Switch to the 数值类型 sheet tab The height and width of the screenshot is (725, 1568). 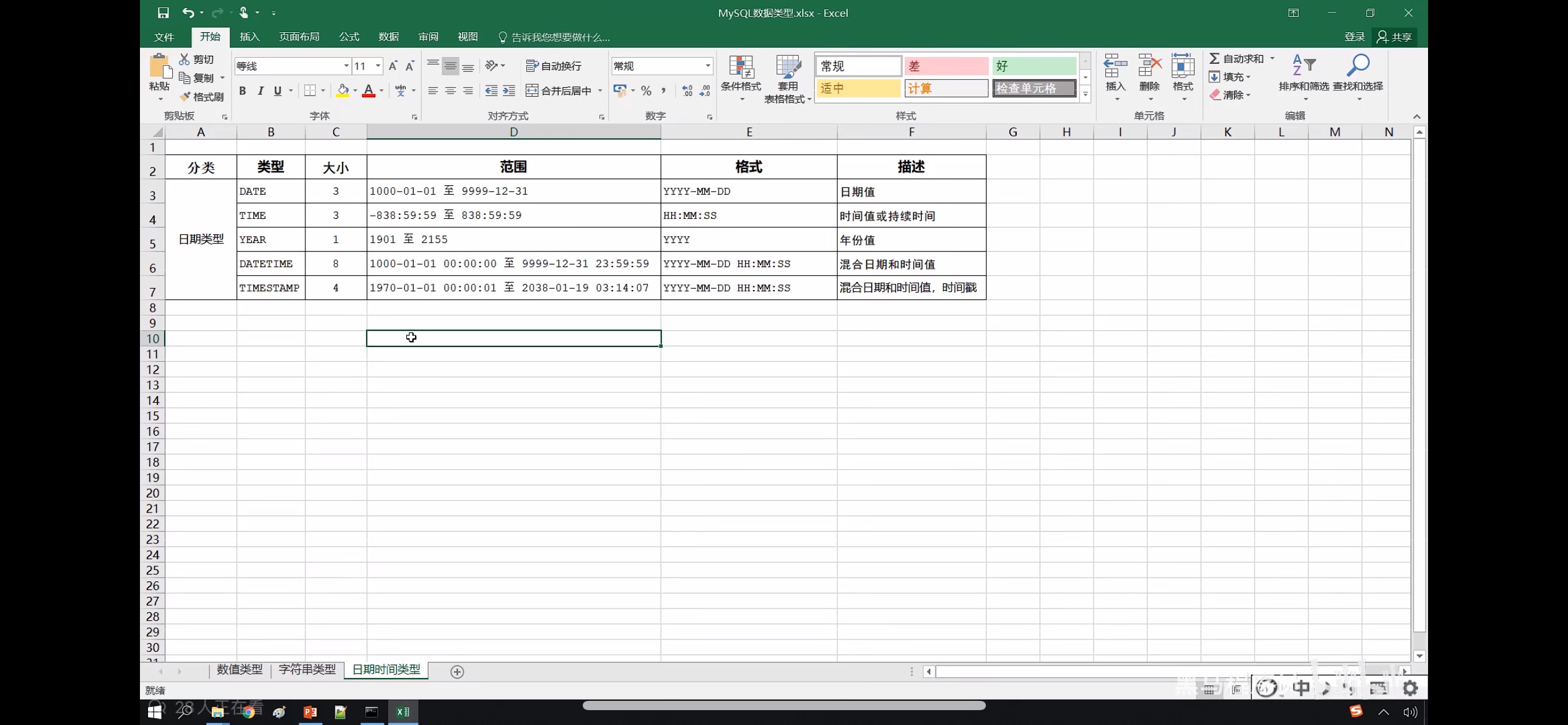click(239, 670)
